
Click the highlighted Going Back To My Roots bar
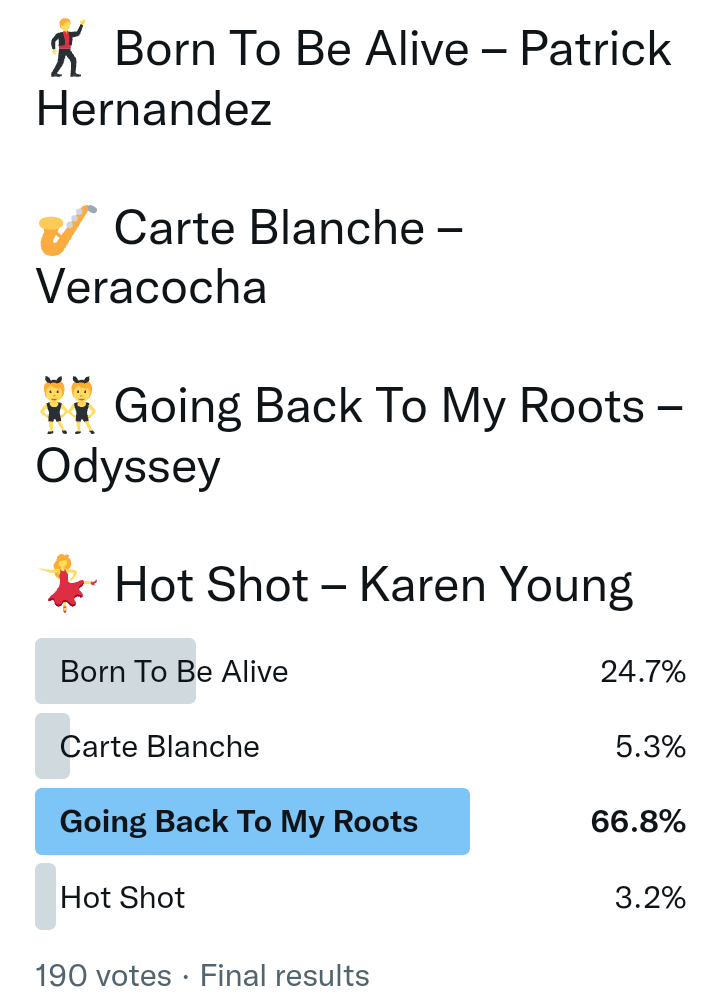(x=252, y=822)
